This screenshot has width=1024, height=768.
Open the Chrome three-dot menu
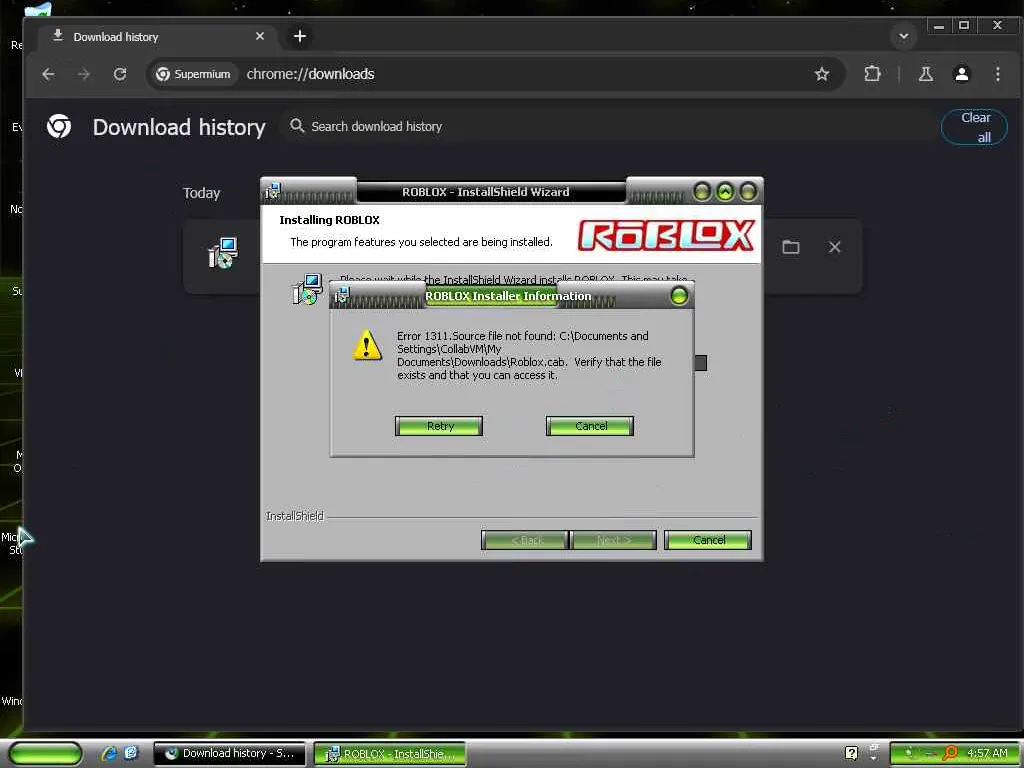(997, 74)
